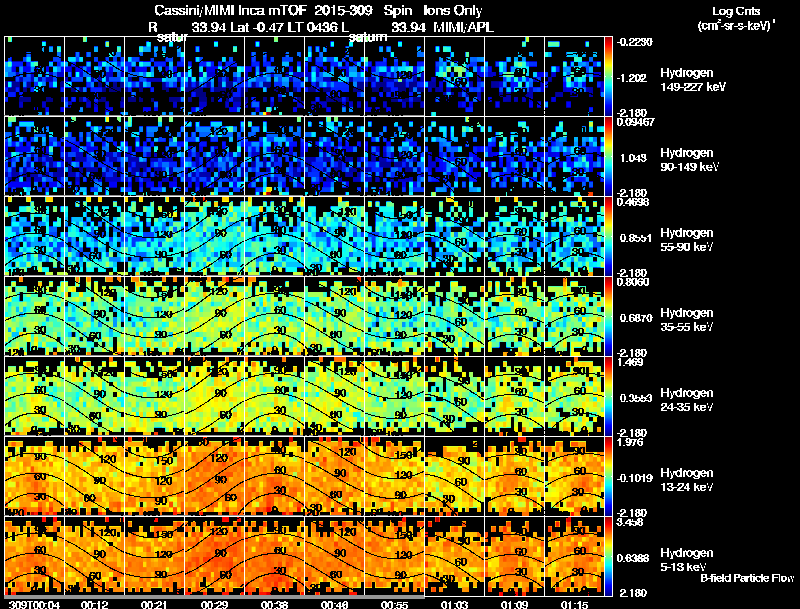This screenshot has height=609, width=800.
Task: Select the 5-13 keV panel at 01:15
Action: tap(574, 556)
